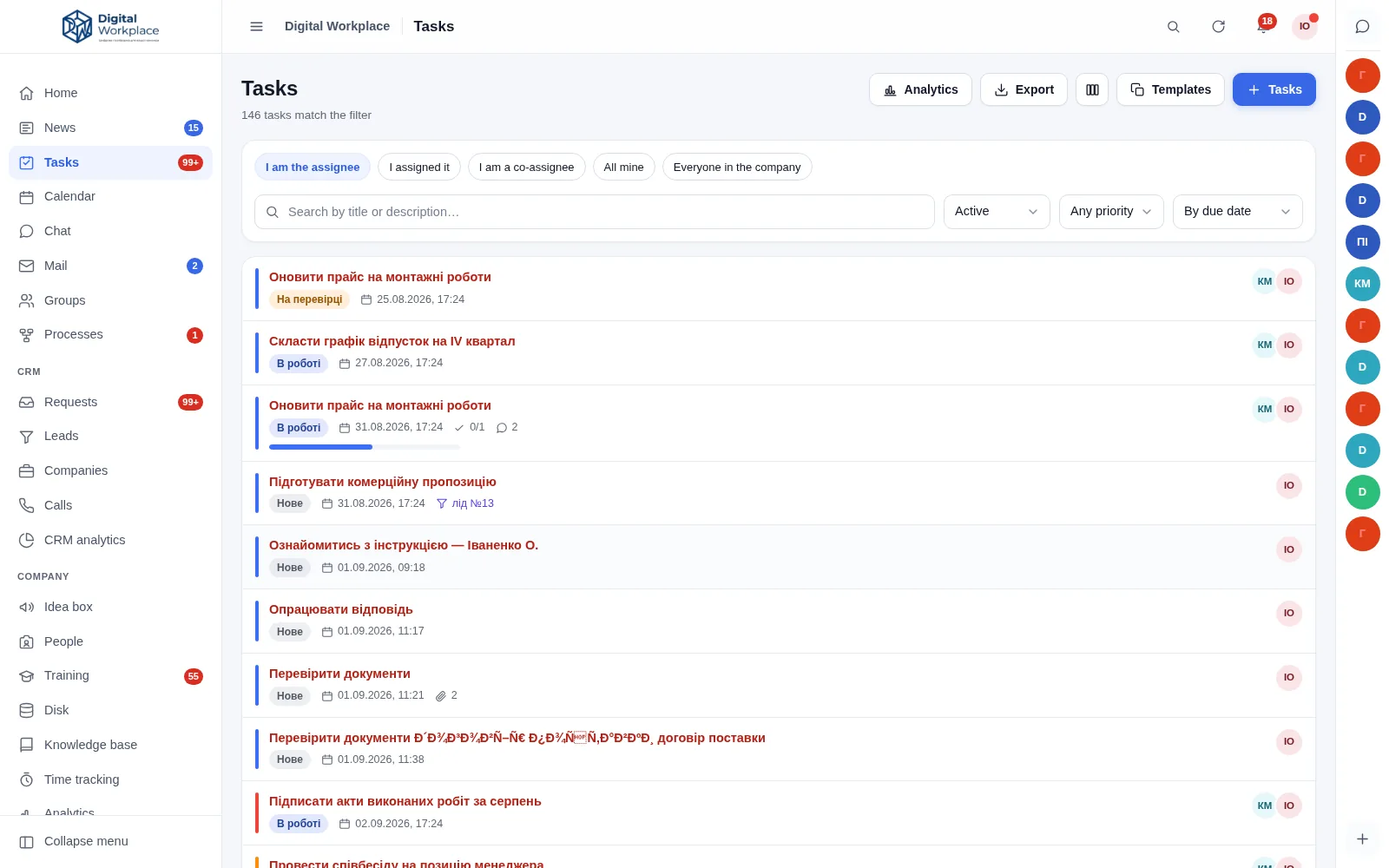The width and height of the screenshot is (1389, 868).
Task: Select the 'I am the assignee' filter
Action: point(313,167)
